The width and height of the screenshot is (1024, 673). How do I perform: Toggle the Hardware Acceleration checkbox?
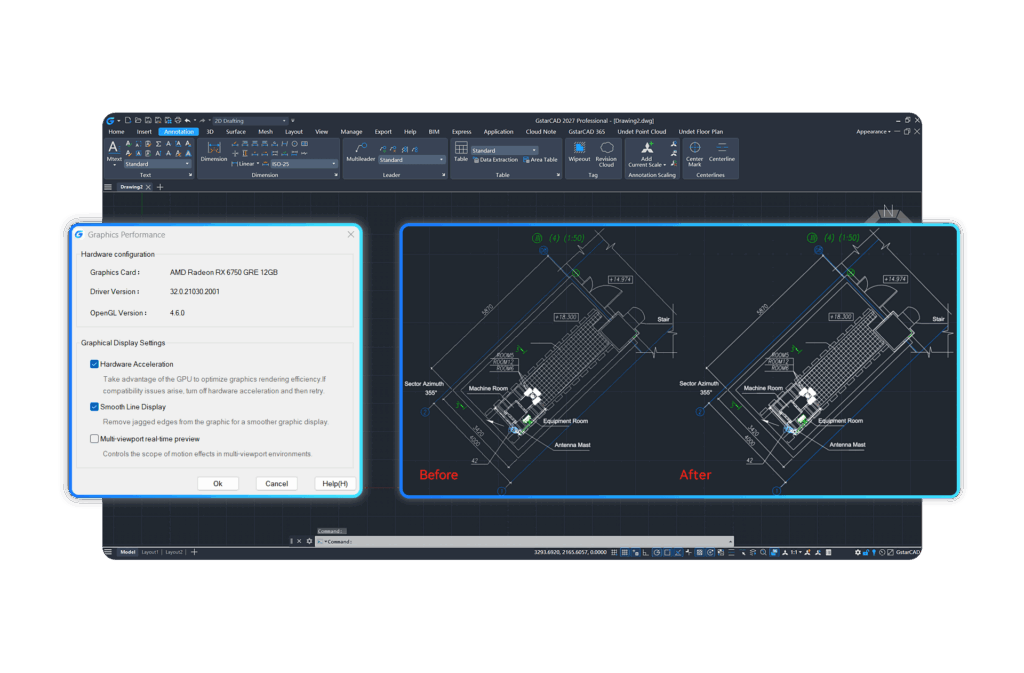click(x=94, y=364)
